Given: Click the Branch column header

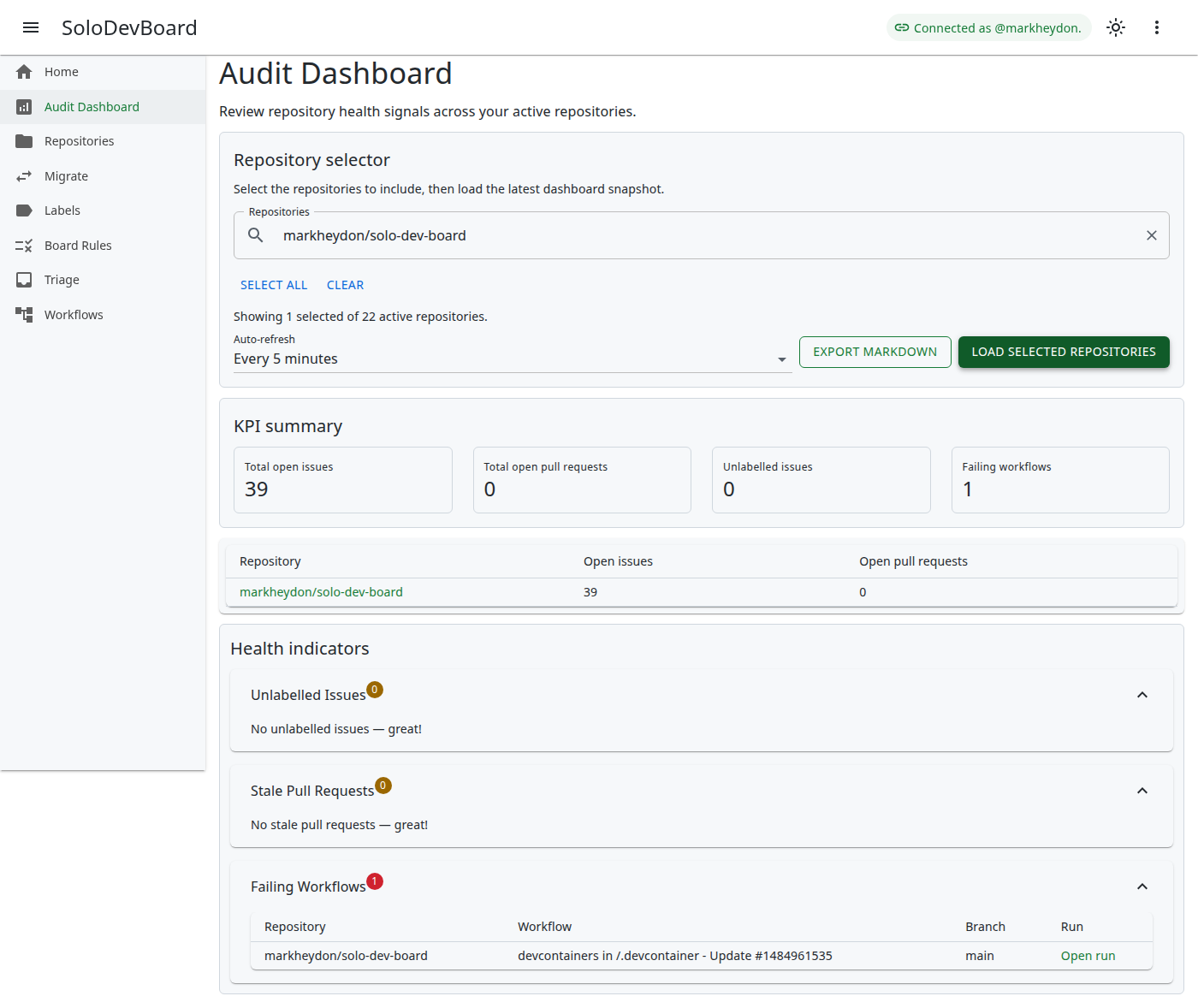Looking at the screenshot, I should point(985,927).
